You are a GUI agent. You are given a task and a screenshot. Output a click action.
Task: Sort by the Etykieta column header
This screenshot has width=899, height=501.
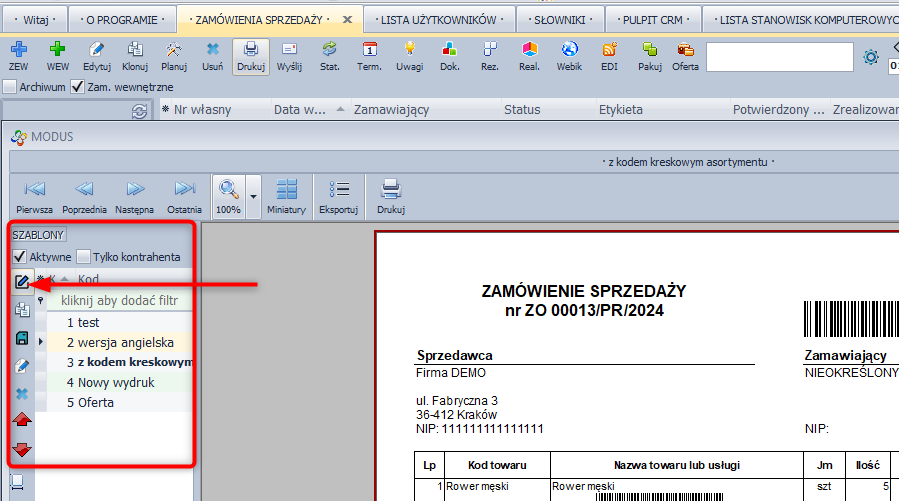pos(662,109)
